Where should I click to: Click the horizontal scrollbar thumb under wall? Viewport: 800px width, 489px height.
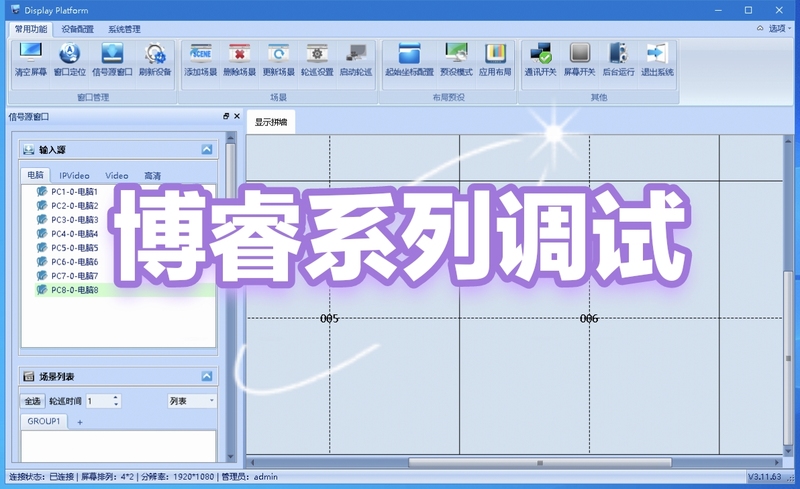click(x=540, y=463)
